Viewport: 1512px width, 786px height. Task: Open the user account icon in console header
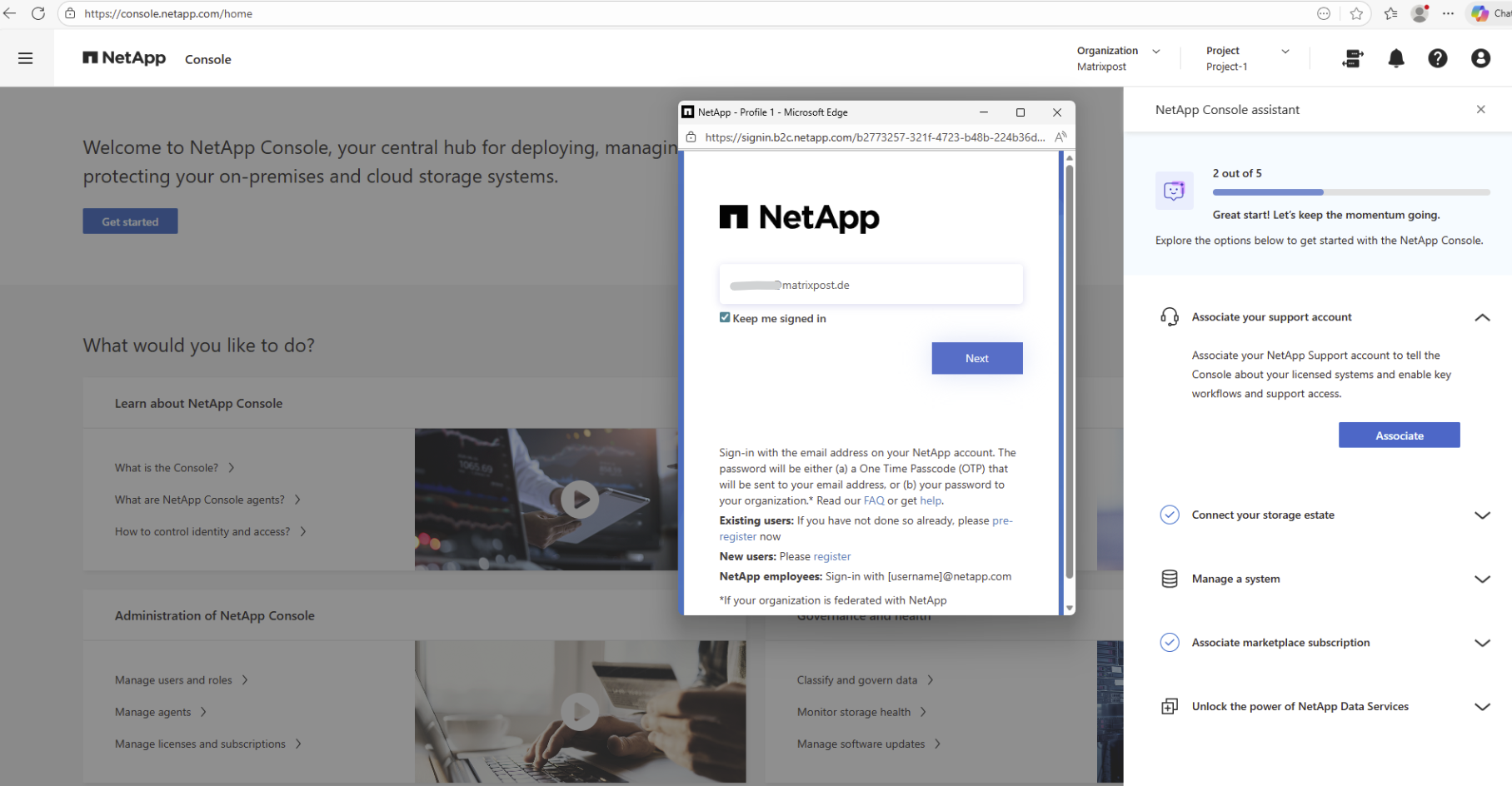[1480, 58]
